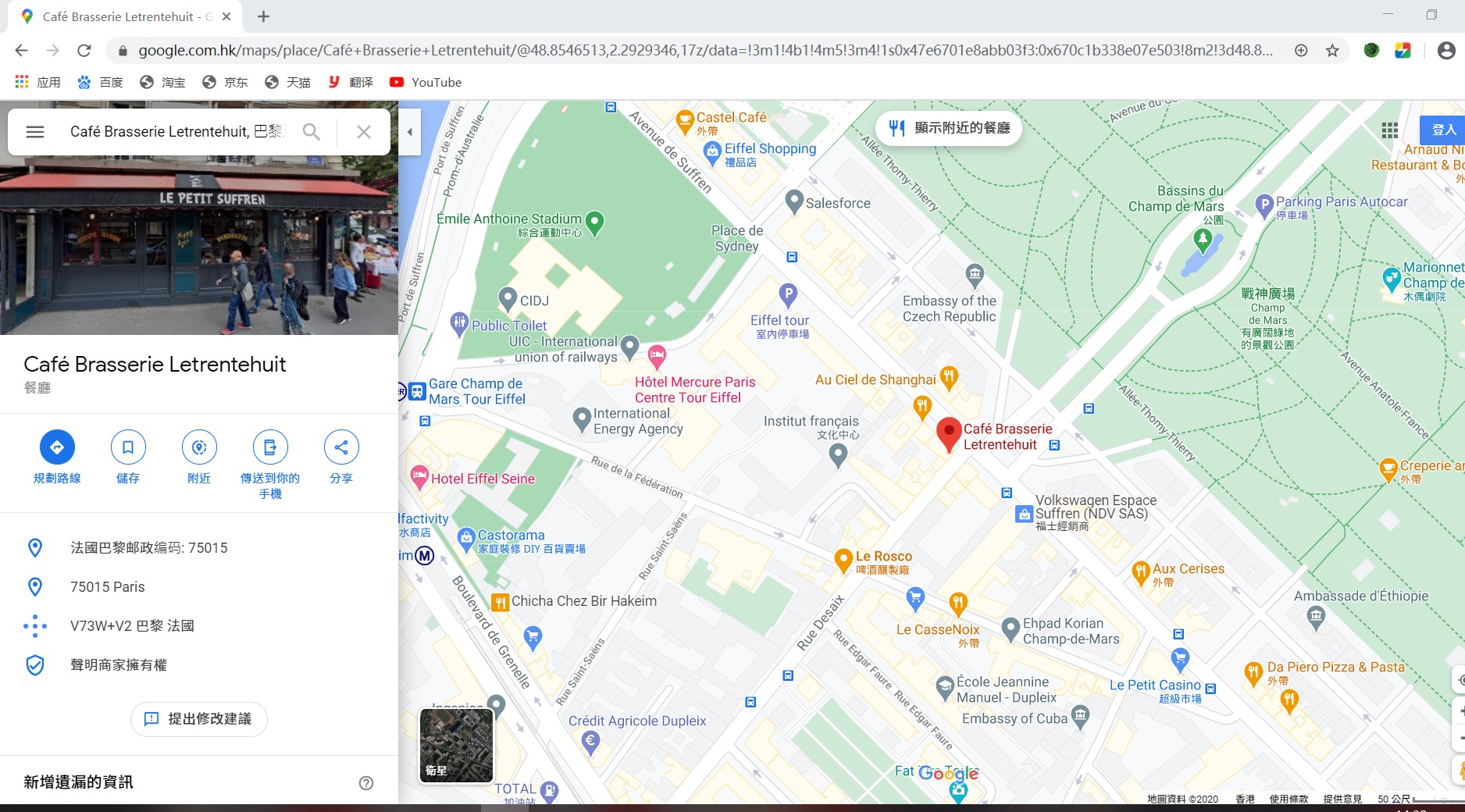The image size is (1465, 812).
Task: Select the Café Brasserie Letrentehuit browser tab
Action: (x=125, y=16)
